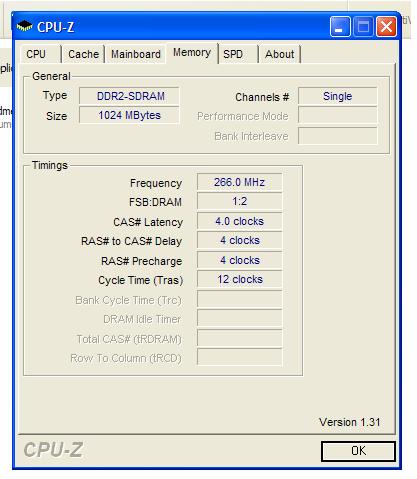Click the CAS# Latency 4.0 clocks field

[x=239, y=221]
